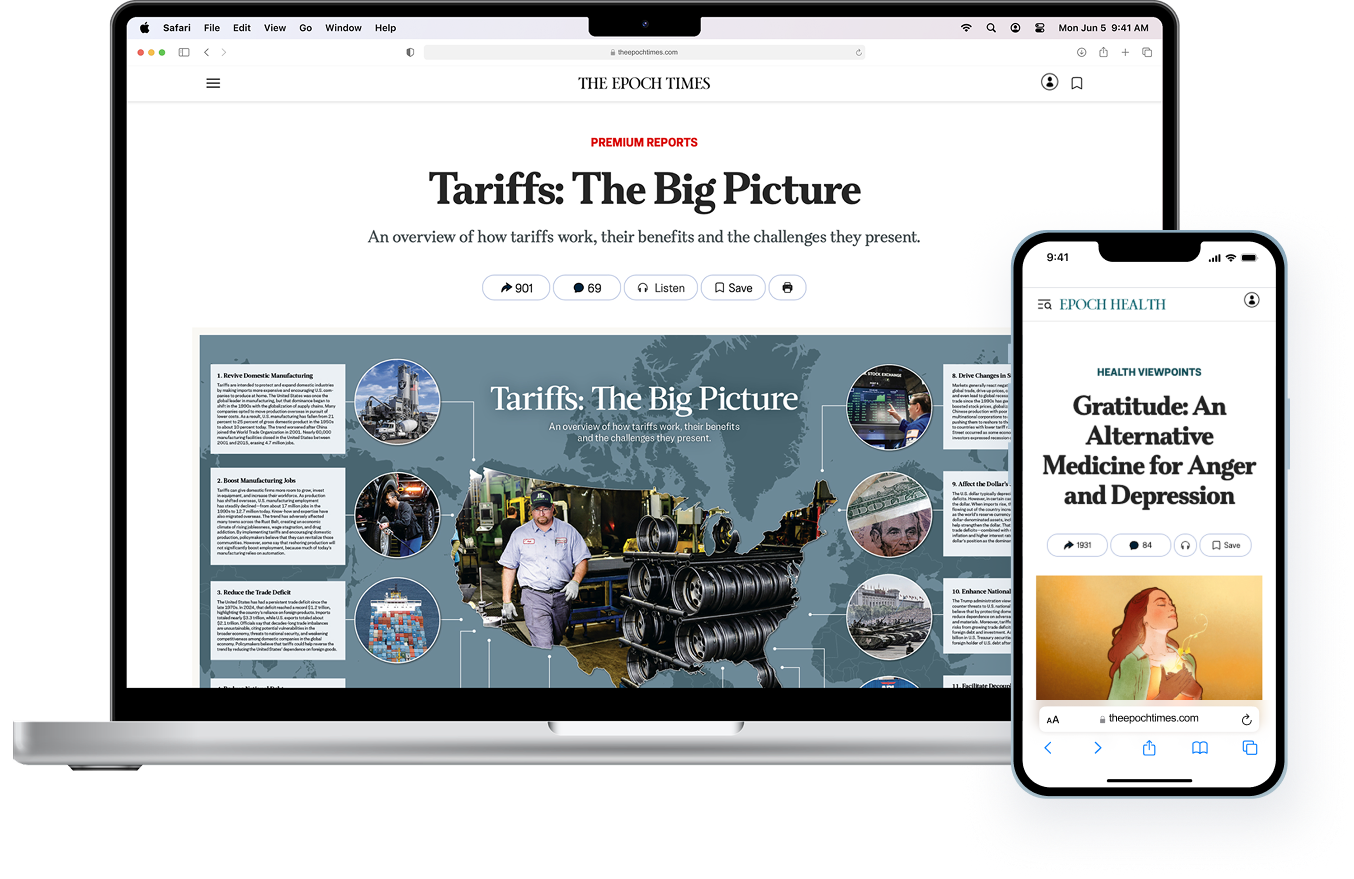Click the Save button on the Tariffs article
This screenshot has width=1354, height=879.
(733, 288)
